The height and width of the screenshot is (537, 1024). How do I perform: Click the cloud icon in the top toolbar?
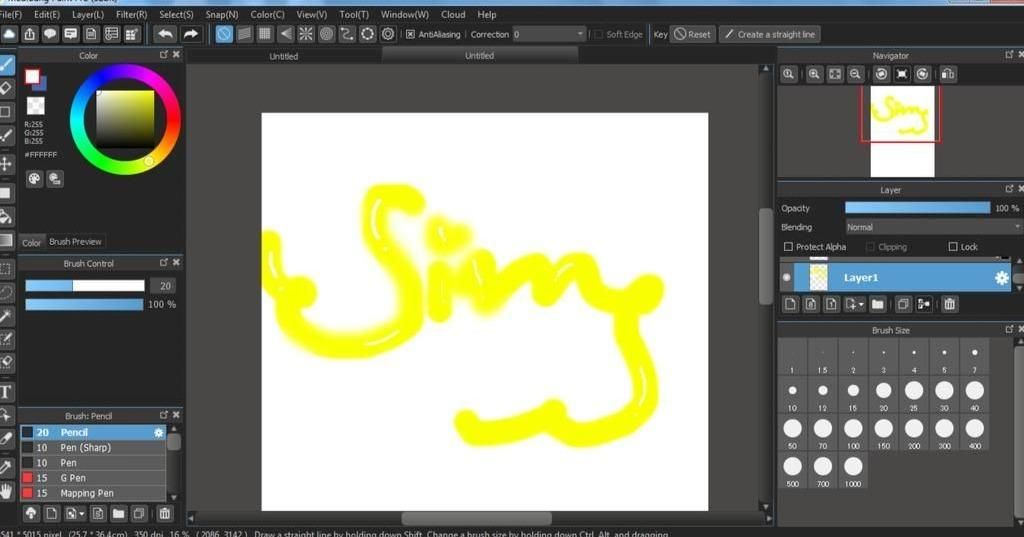(9, 34)
